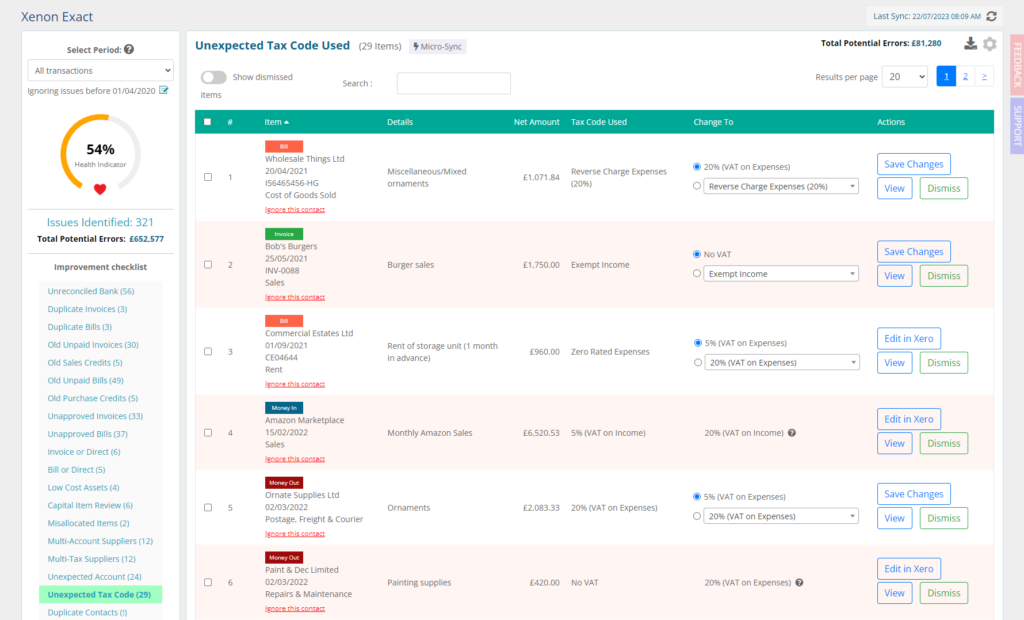The width and height of the screenshot is (1024, 620).
Task: Click Save Changes for Wholesale Things Ltd
Action: pos(913,164)
